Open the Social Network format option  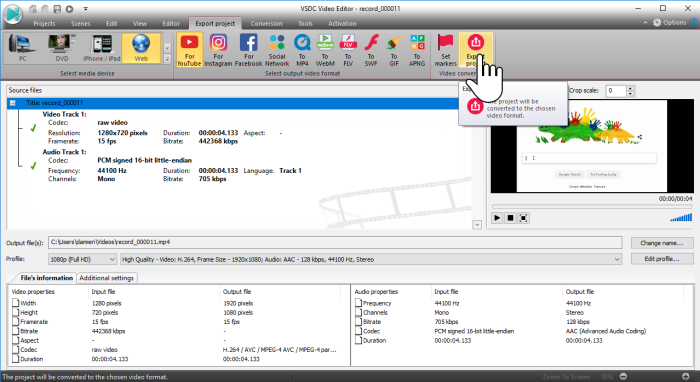tap(277, 50)
